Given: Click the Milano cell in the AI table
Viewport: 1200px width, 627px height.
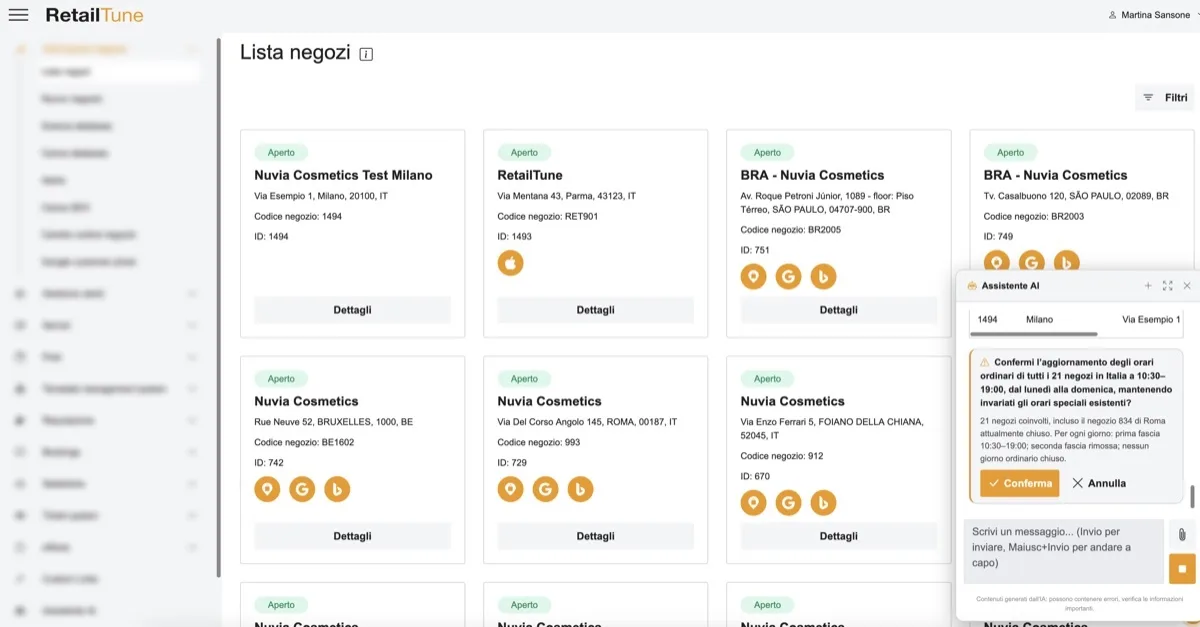Looking at the screenshot, I should pyautogui.click(x=1039, y=319).
